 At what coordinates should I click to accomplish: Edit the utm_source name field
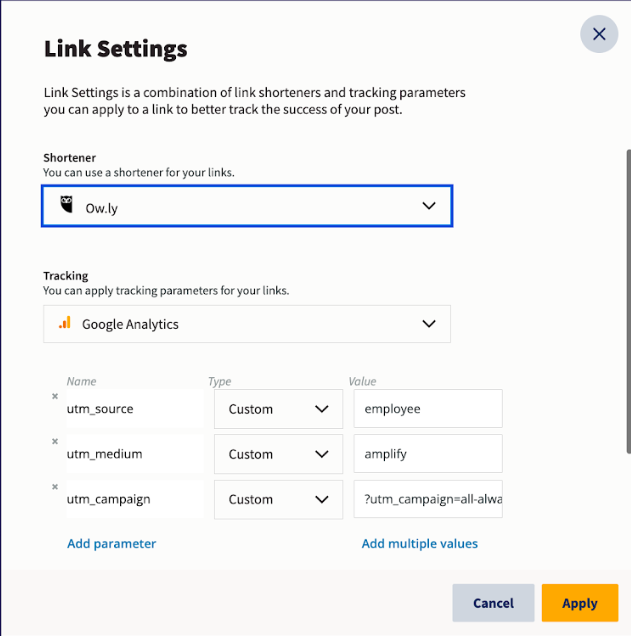click(x=135, y=409)
